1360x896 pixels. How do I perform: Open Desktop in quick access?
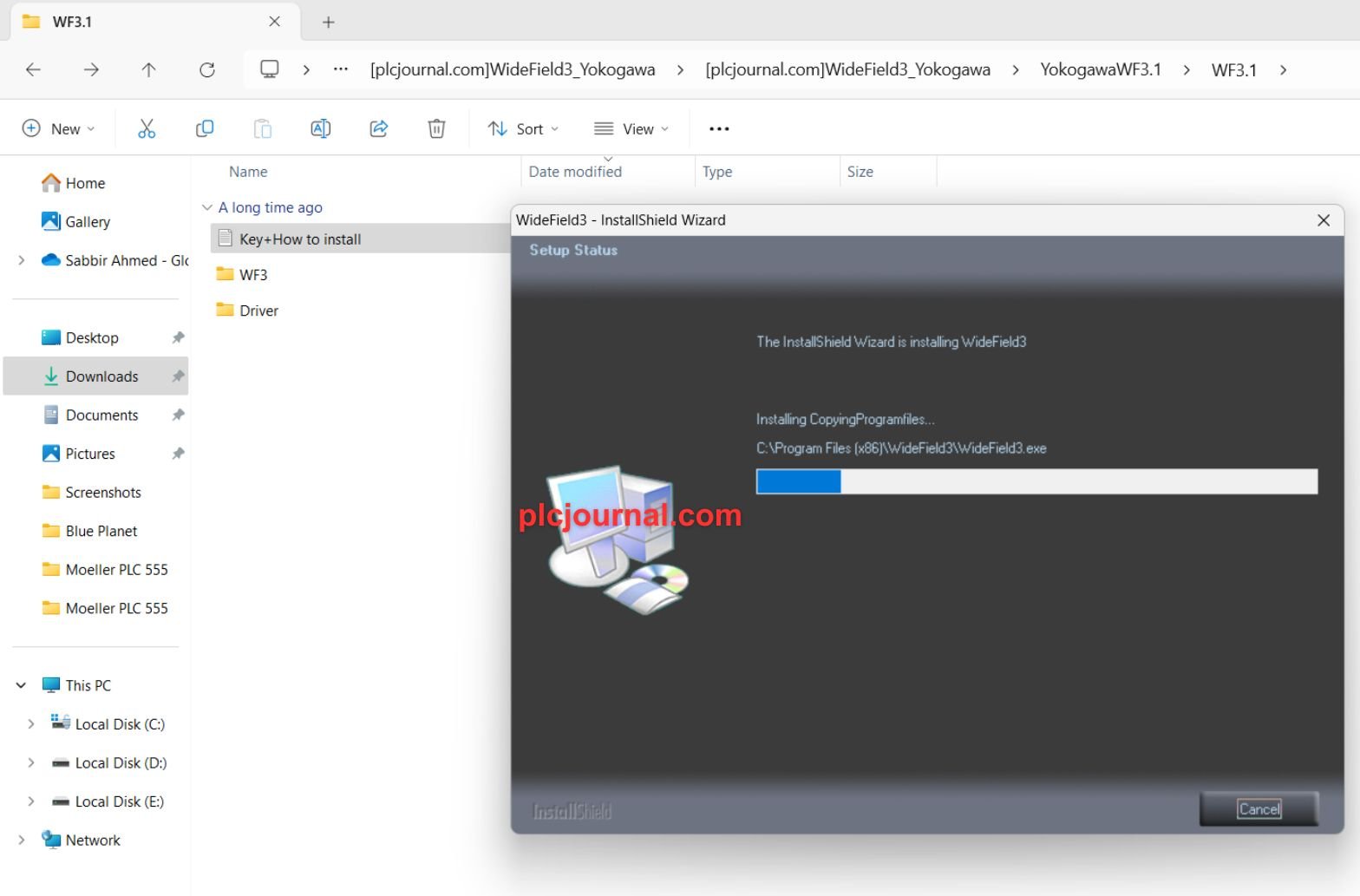[x=92, y=337]
